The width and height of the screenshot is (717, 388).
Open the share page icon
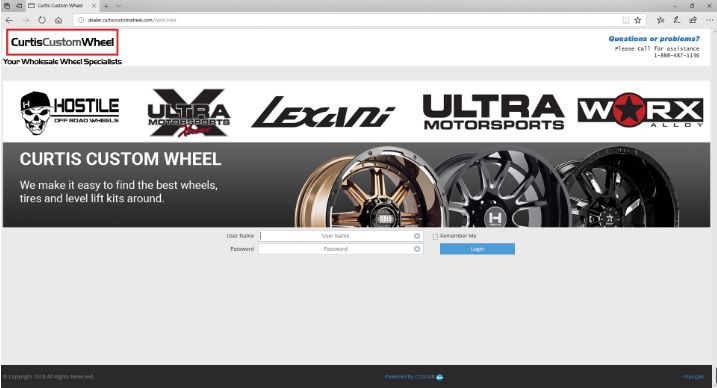693,20
